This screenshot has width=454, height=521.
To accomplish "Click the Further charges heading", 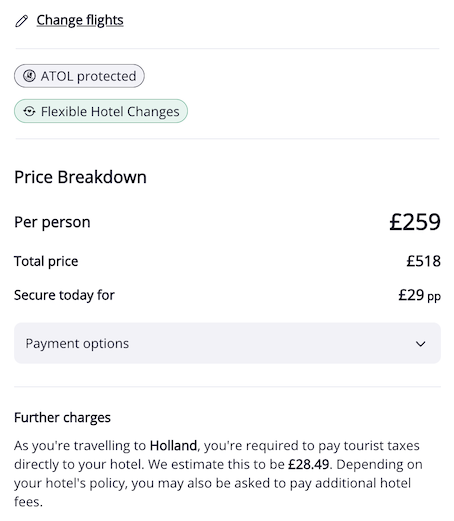I will [62, 418].
